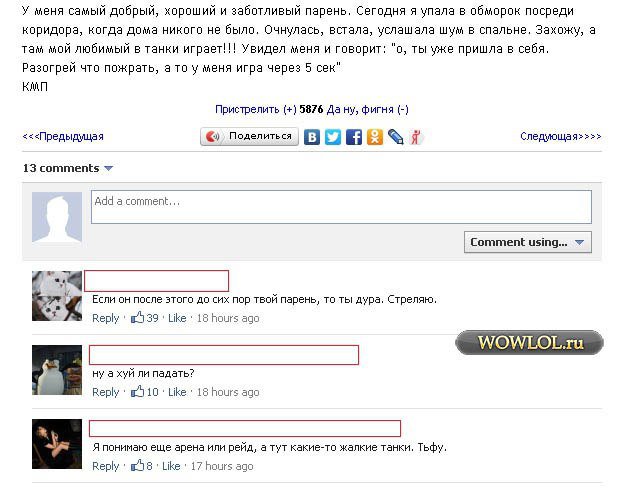
Task: Reply to the first comment
Action: click(106, 318)
